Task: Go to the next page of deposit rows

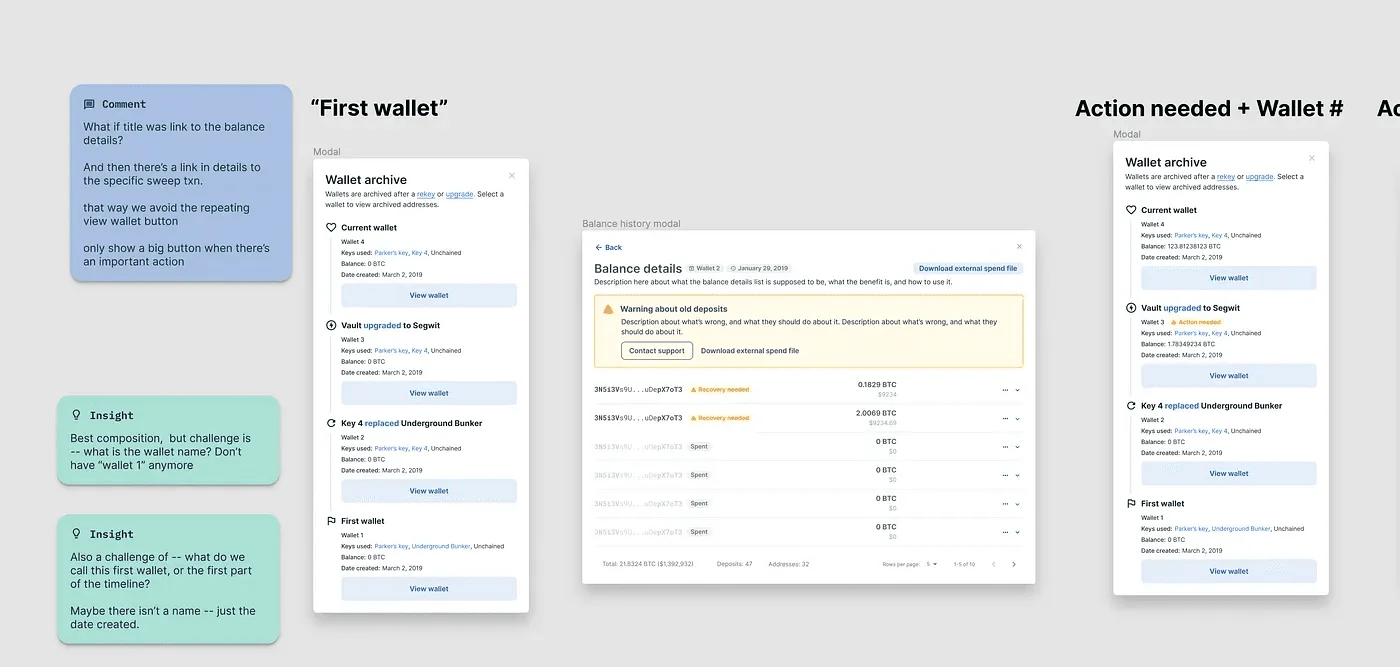Action: coord(1014,564)
